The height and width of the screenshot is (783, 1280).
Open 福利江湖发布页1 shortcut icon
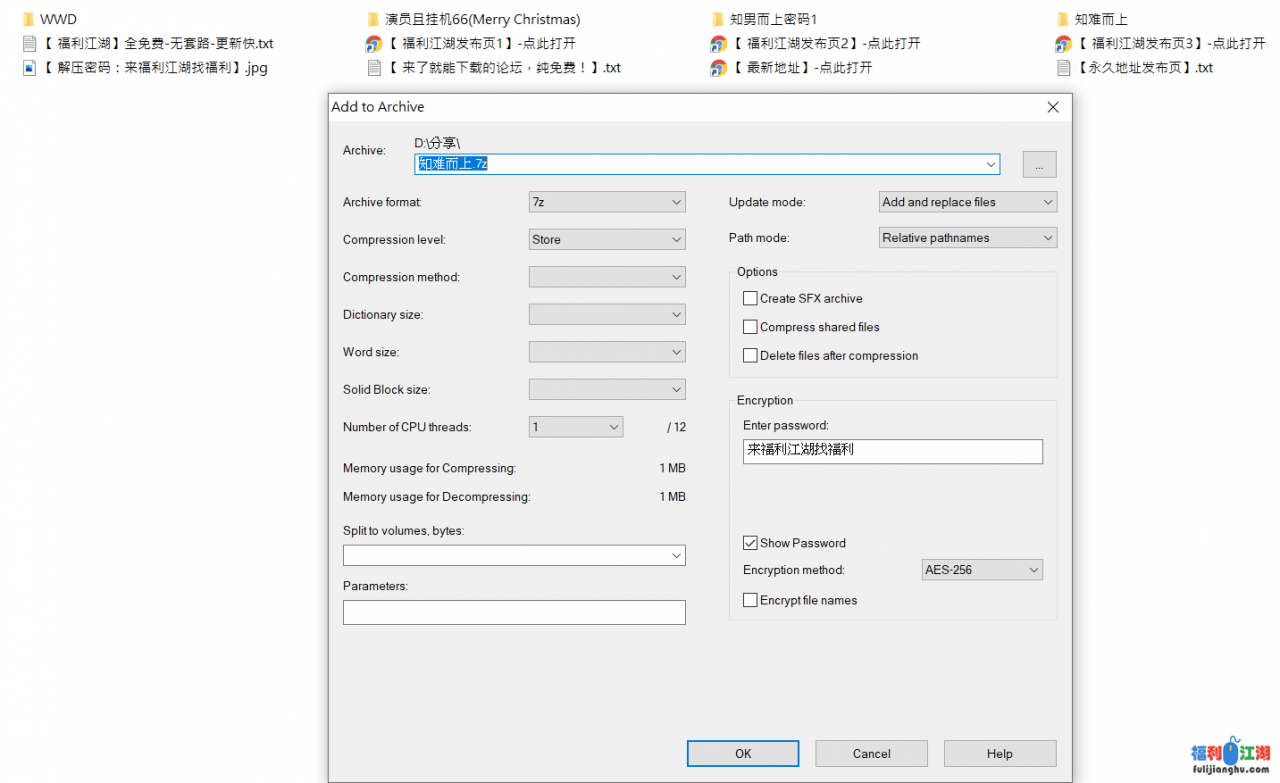click(x=374, y=44)
